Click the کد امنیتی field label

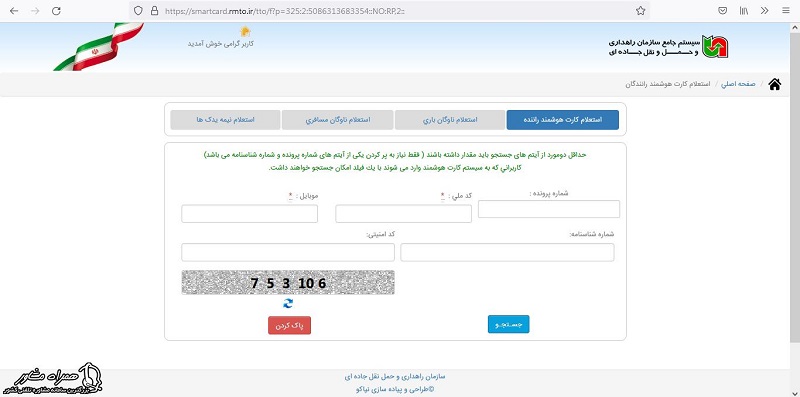click(x=381, y=234)
